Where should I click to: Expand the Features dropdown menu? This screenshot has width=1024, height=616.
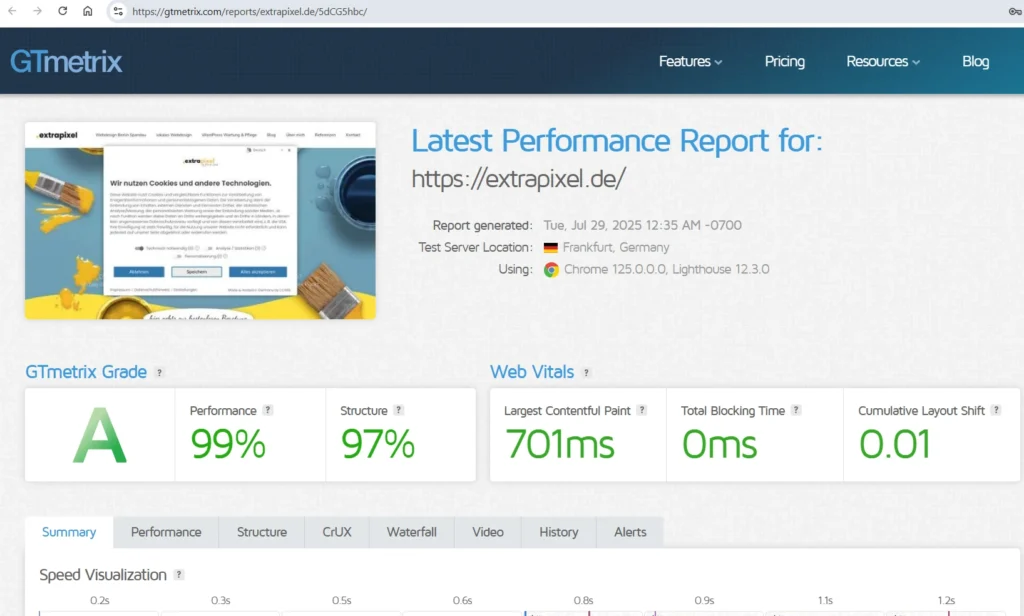[690, 61]
